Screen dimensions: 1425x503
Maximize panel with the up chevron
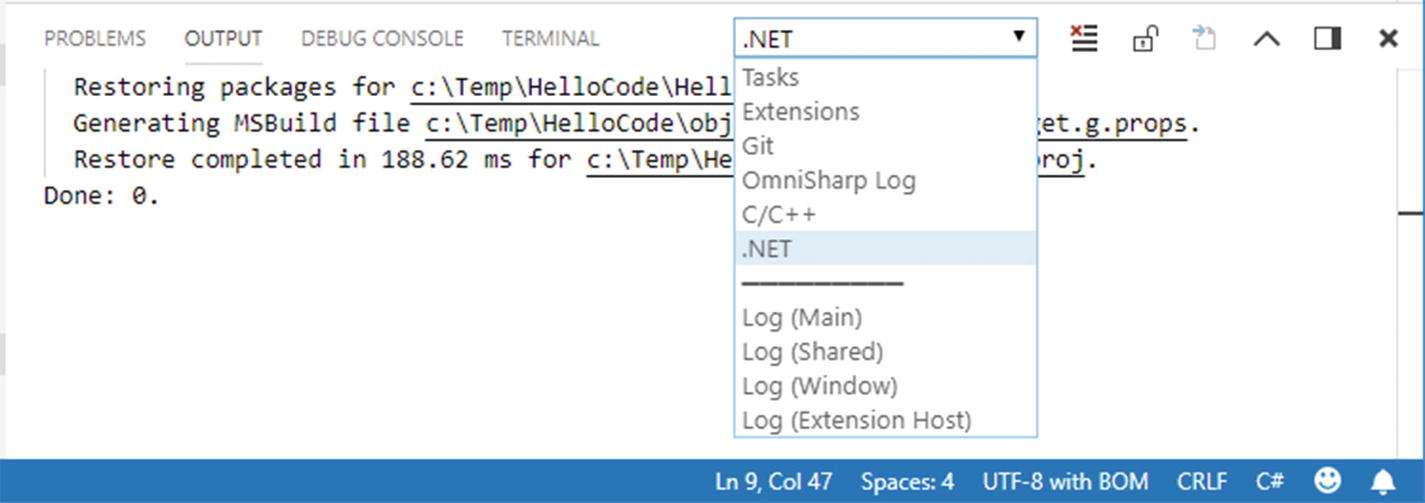1266,39
